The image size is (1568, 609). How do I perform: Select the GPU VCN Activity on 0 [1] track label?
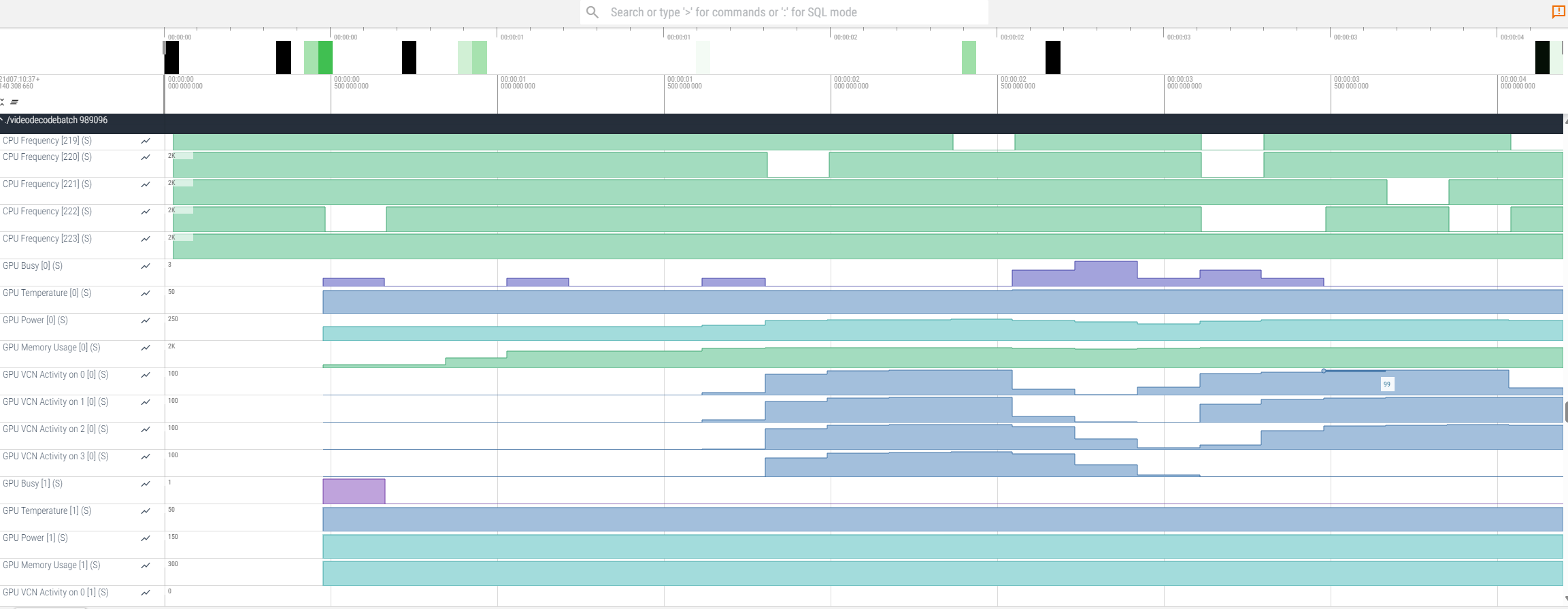[55, 593]
